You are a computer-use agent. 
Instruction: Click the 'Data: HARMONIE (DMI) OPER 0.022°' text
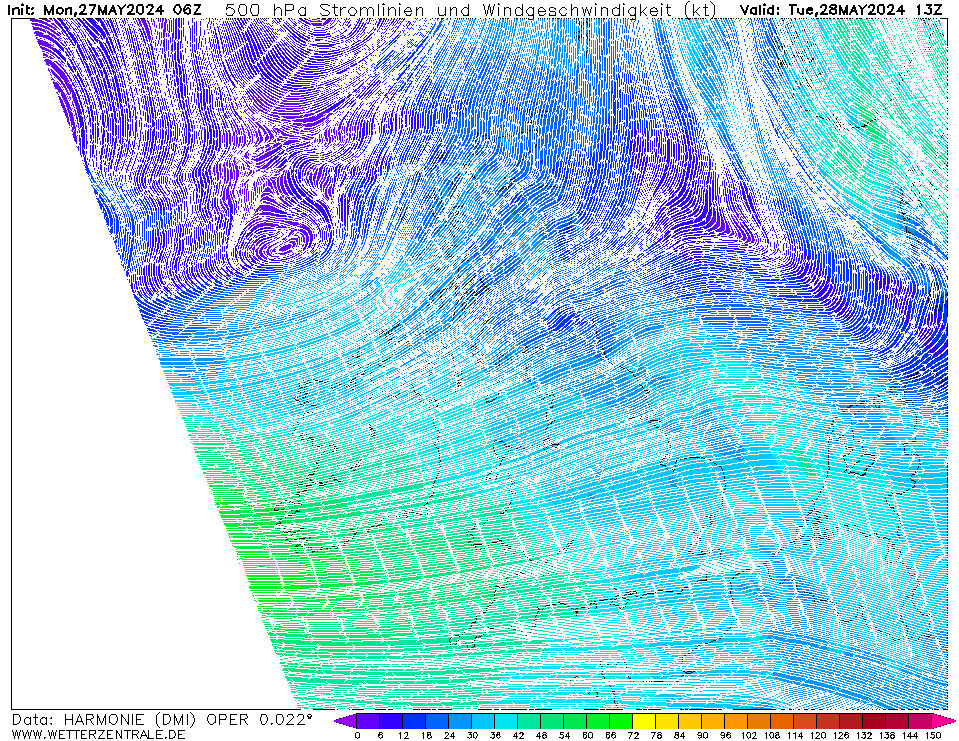point(163,720)
